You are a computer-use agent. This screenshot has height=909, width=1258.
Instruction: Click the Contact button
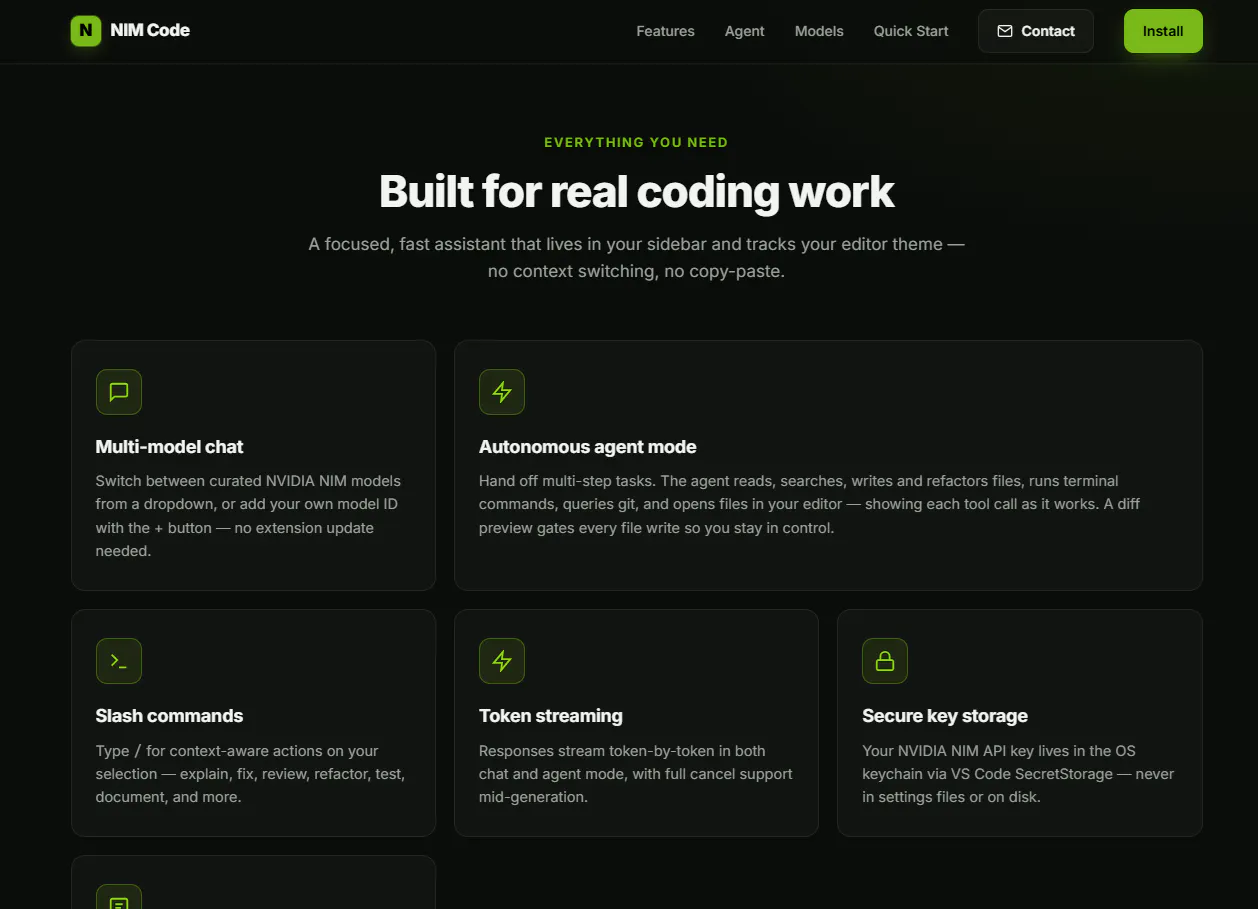(1035, 31)
